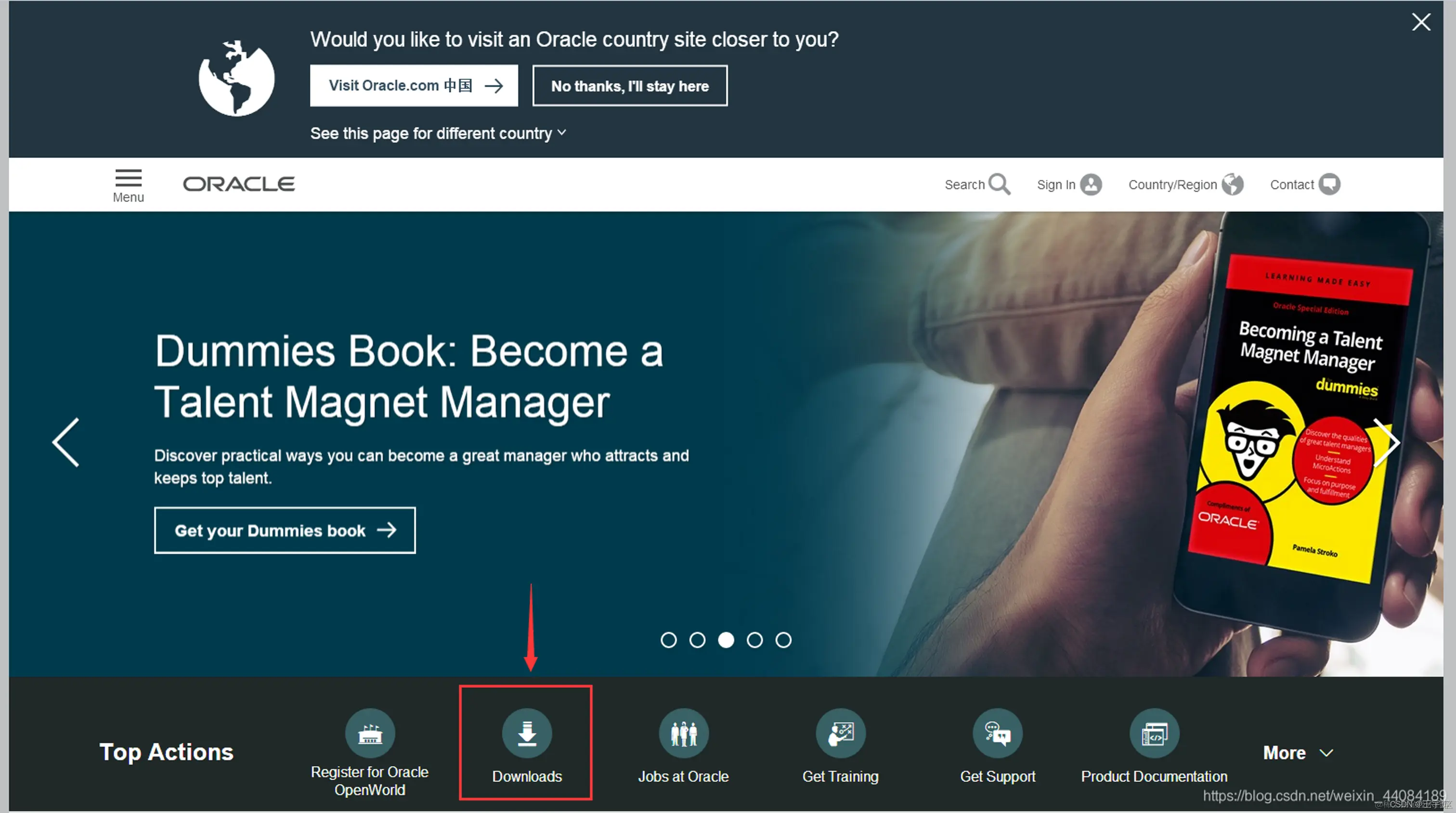This screenshot has width=1456, height=813.
Task: Select the last carousel slide dot
Action: [x=783, y=640]
